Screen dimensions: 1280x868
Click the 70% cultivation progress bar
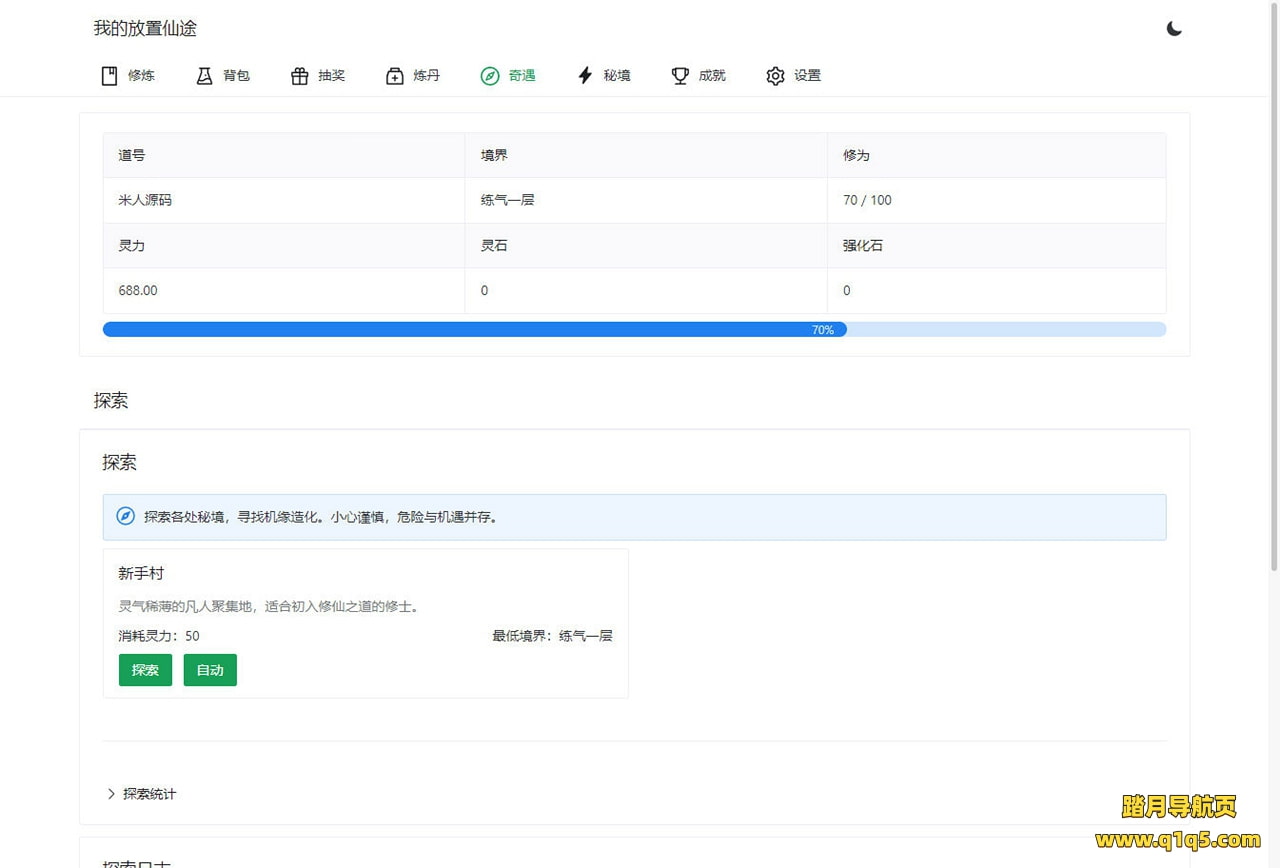point(634,330)
